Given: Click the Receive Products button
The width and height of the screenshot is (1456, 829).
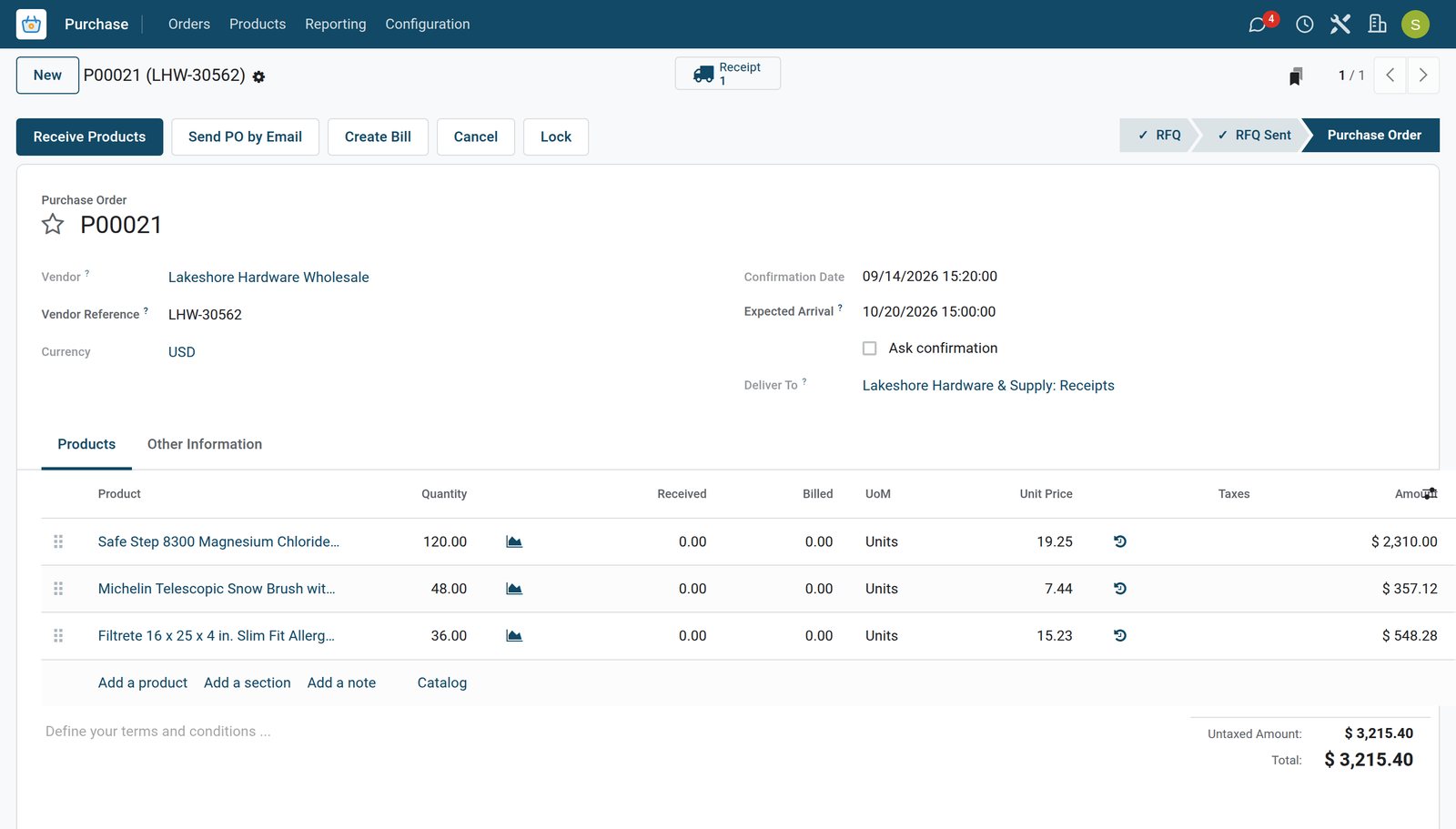Looking at the screenshot, I should 89,136.
